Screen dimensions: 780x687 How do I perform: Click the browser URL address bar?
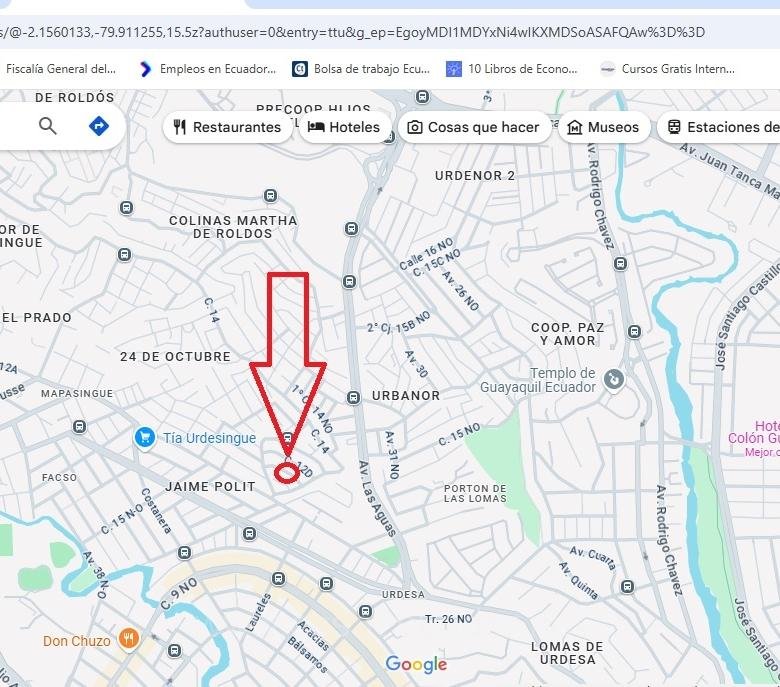point(390,32)
